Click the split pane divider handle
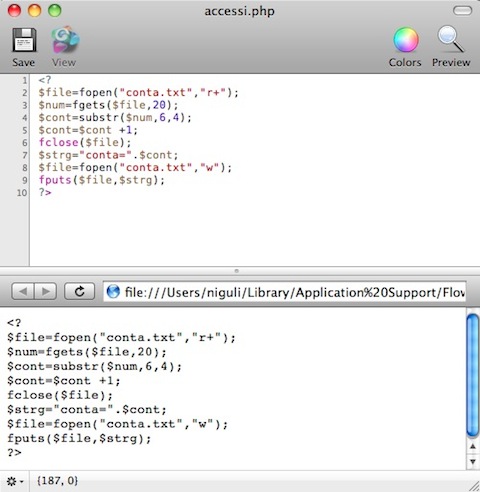The image size is (480, 492). point(237,271)
